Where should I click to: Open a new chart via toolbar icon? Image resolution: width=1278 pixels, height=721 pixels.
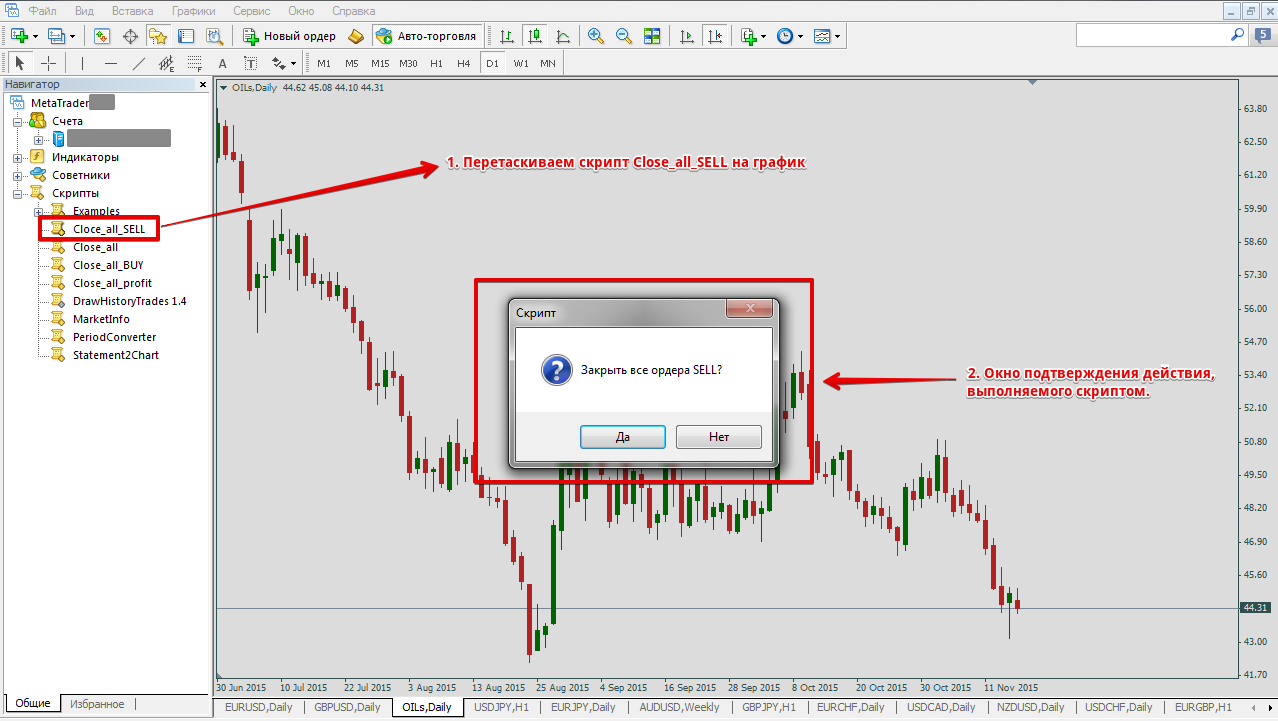(x=19, y=36)
